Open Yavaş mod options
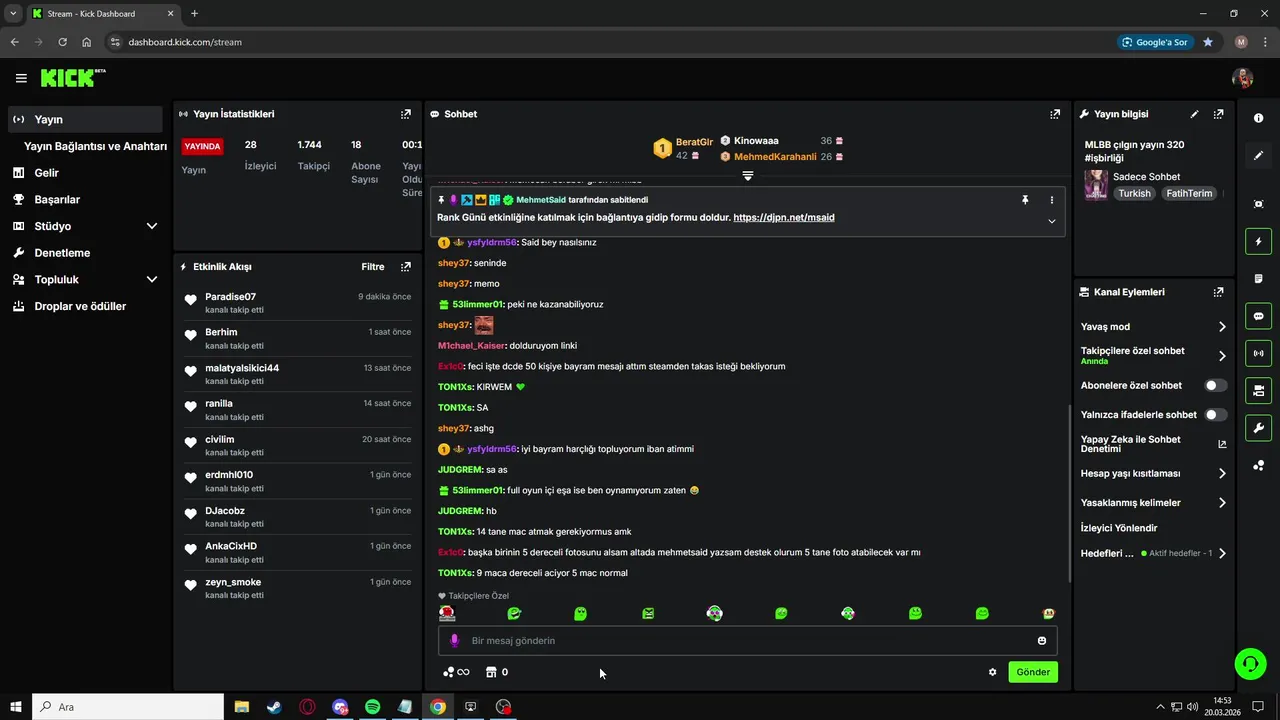 [x=1153, y=327]
